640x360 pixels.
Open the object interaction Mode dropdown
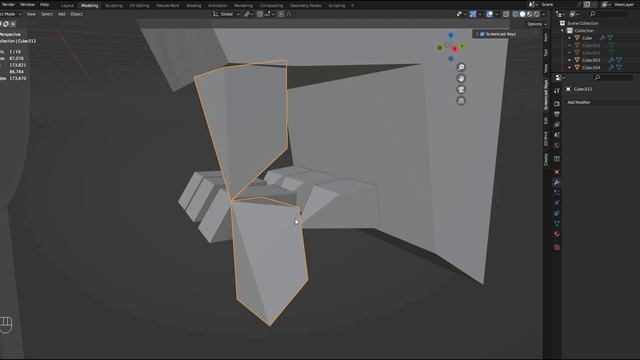(x=11, y=14)
